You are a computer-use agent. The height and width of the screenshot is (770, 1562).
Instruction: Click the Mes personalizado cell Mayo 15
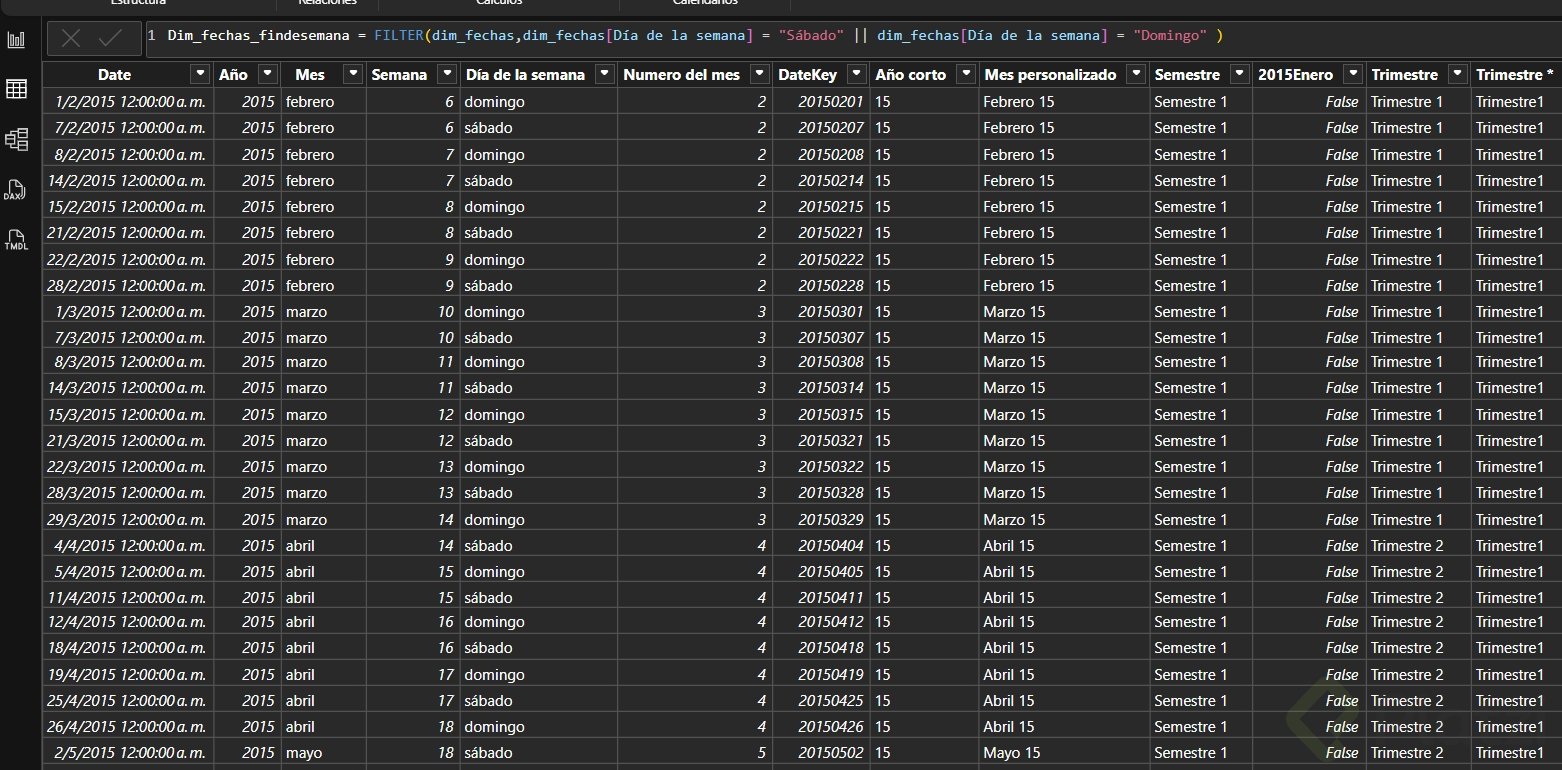coord(1063,752)
